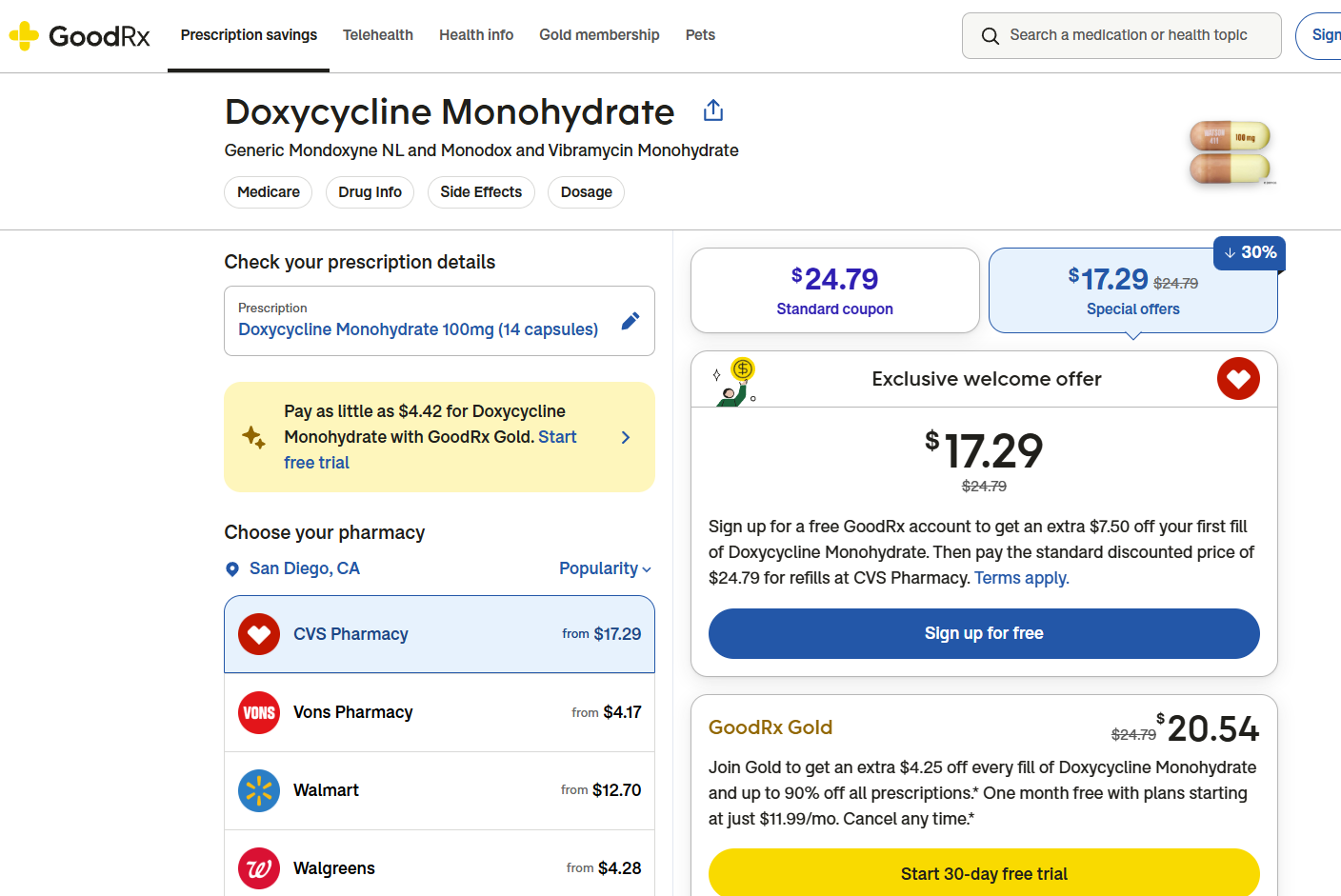Select the Walgreens pharmacy row
Screen dimensions: 1341x896
(439, 865)
